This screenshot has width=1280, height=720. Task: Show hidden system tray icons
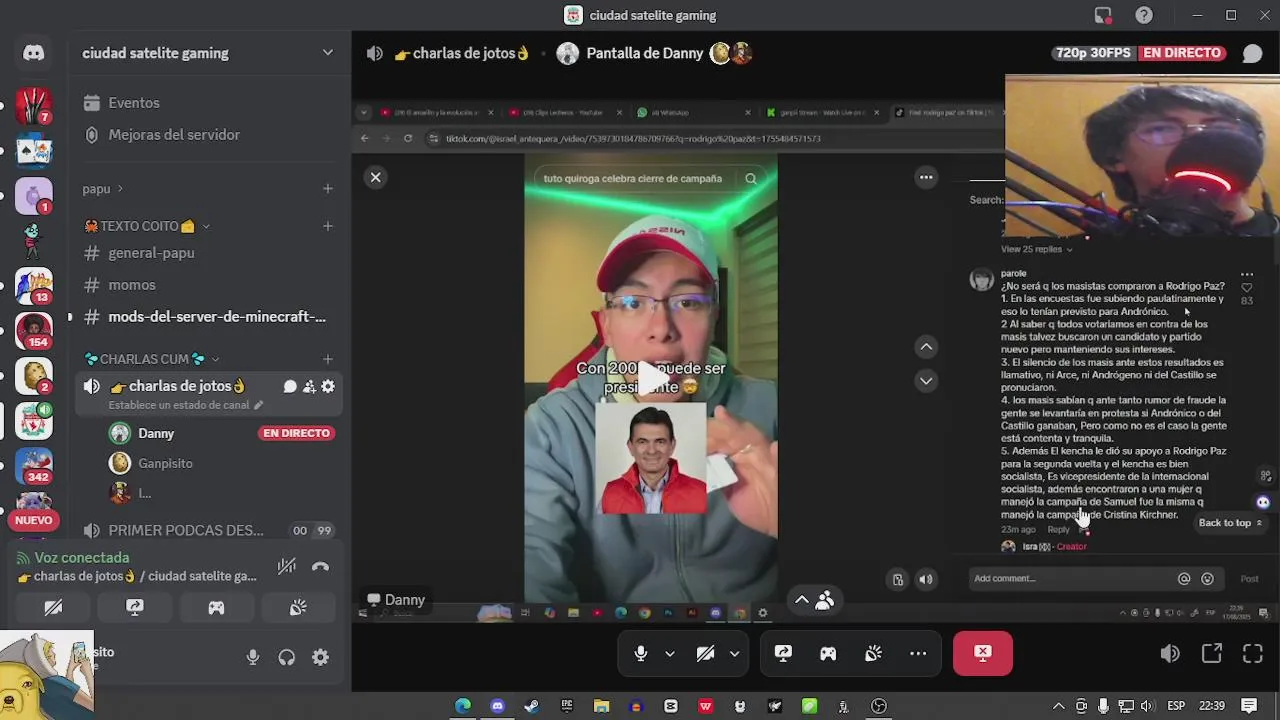point(1058,706)
